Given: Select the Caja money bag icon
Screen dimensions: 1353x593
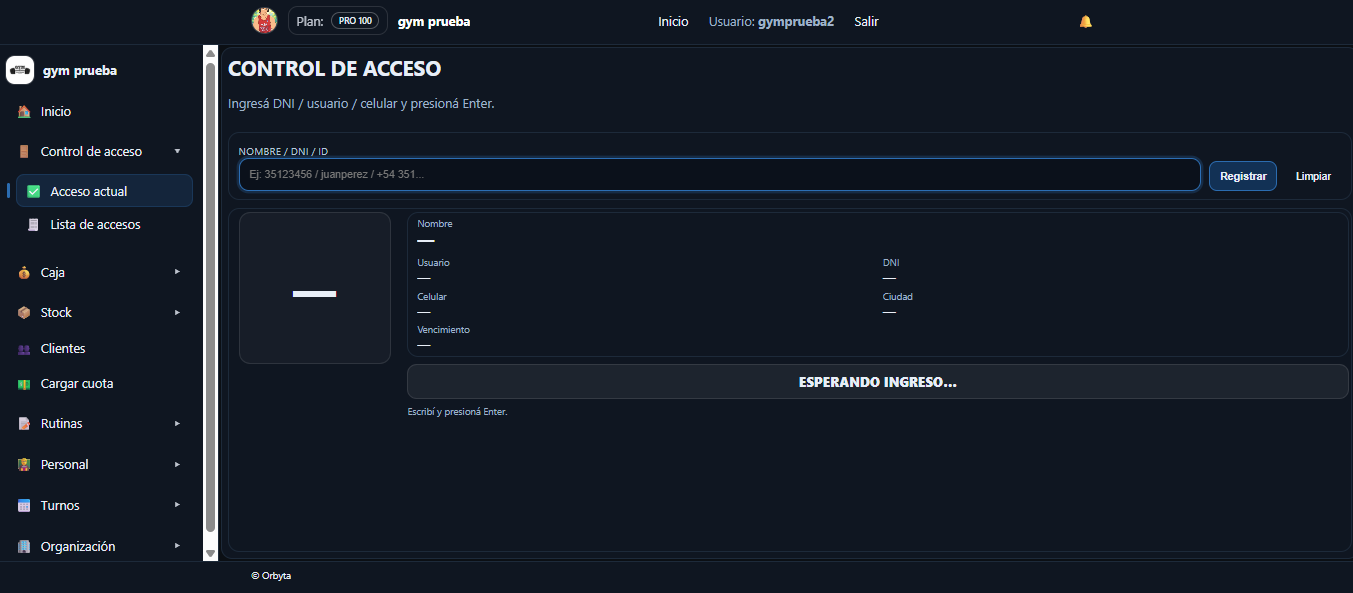Looking at the screenshot, I should click(23, 272).
